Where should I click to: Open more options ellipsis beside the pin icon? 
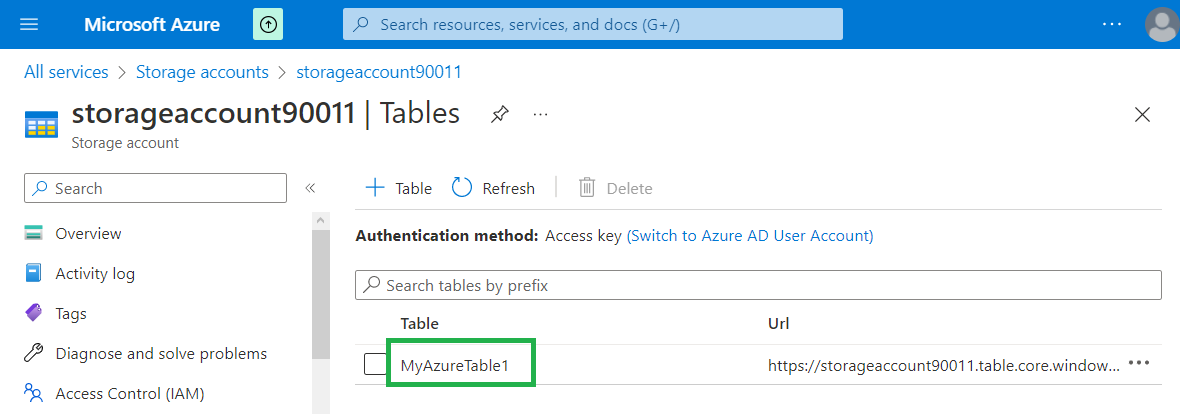tap(540, 114)
